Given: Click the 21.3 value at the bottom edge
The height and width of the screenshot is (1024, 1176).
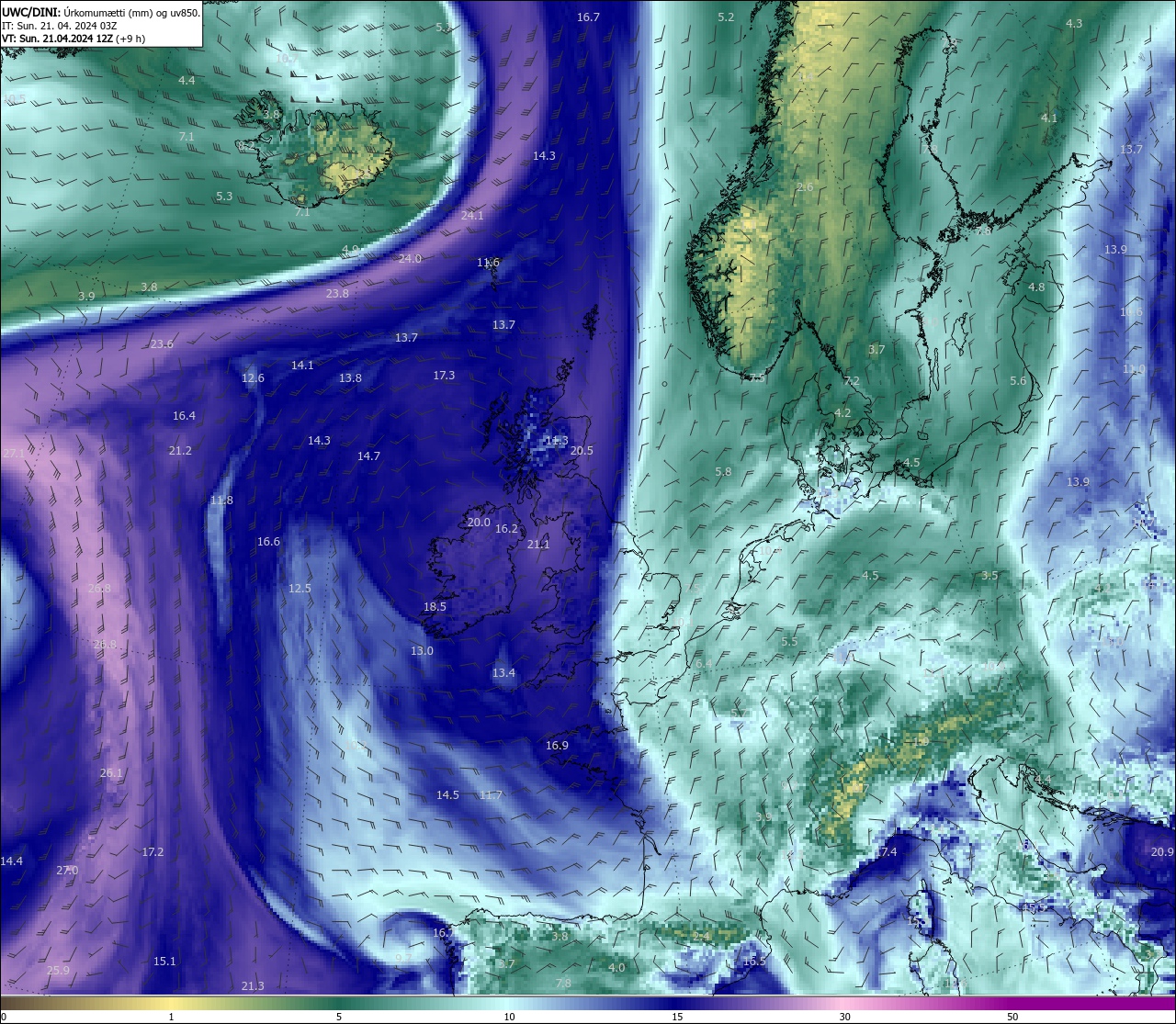Looking at the screenshot, I should [253, 986].
